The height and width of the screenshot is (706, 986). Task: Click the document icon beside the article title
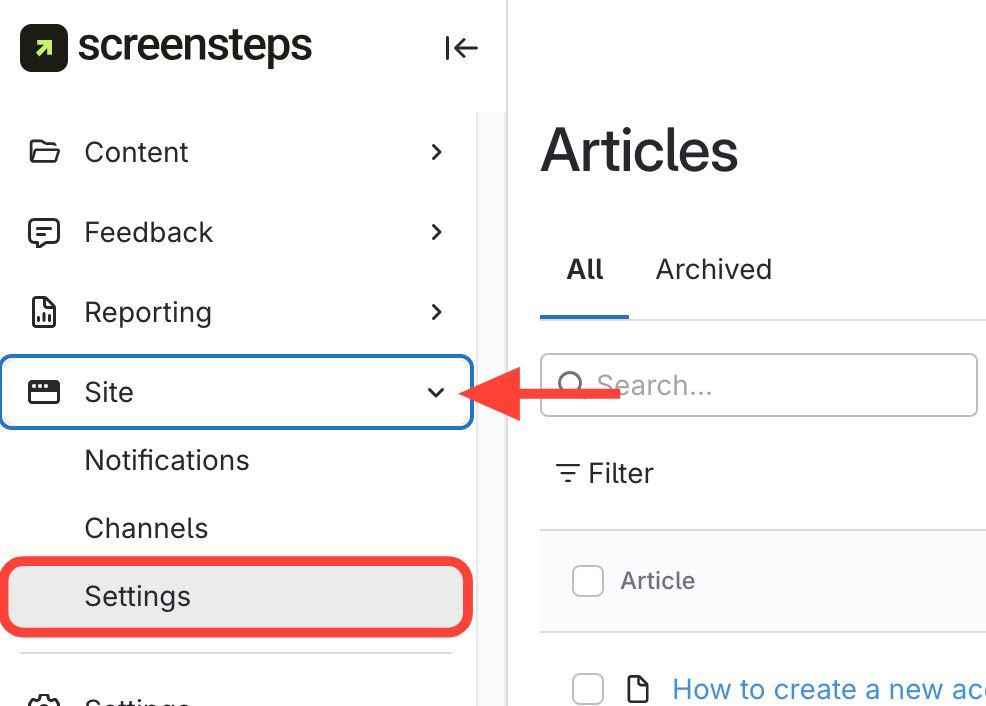637,689
